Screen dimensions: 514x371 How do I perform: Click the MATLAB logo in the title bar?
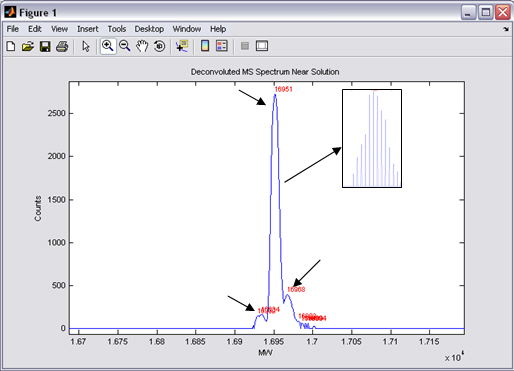[10, 12]
